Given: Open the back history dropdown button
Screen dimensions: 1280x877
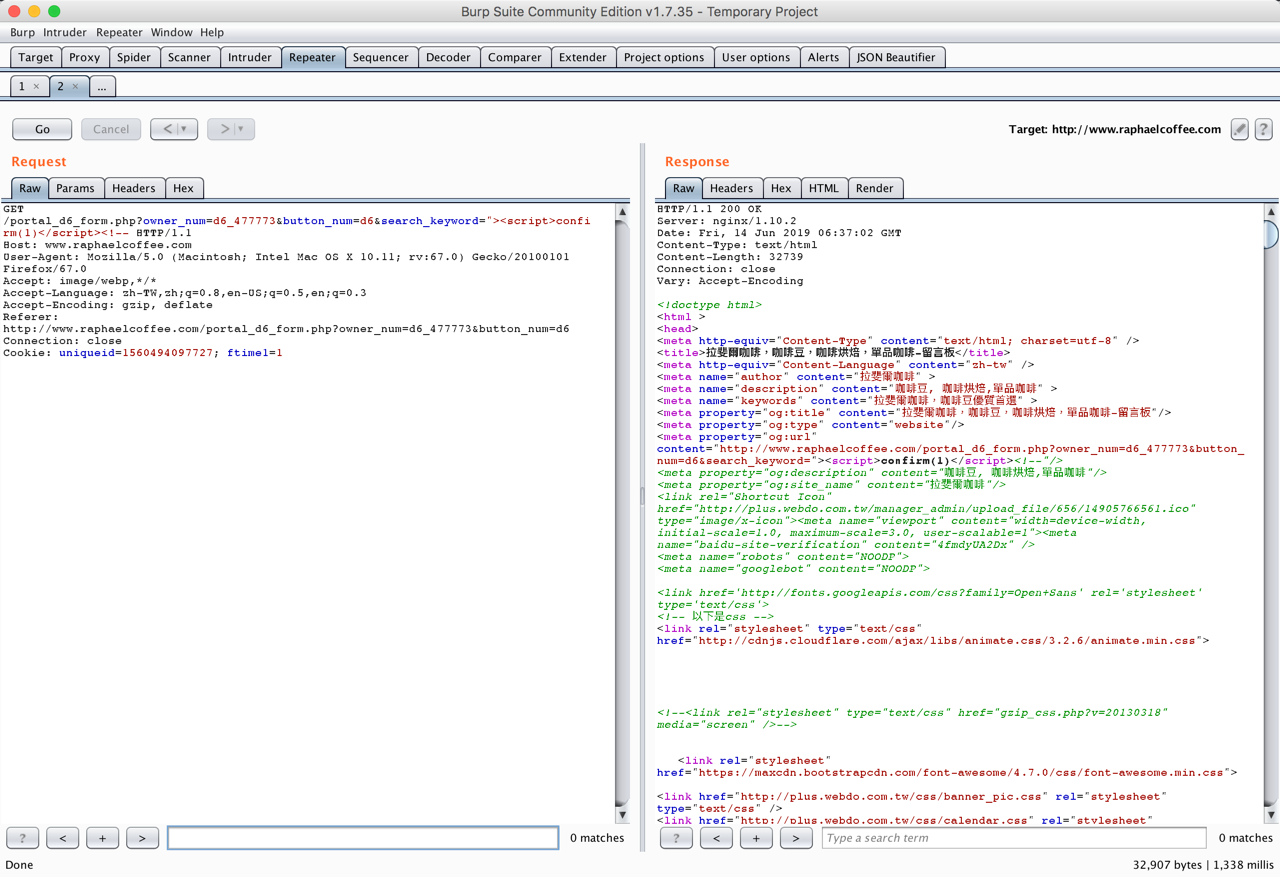Looking at the screenshot, I should 174,129.
